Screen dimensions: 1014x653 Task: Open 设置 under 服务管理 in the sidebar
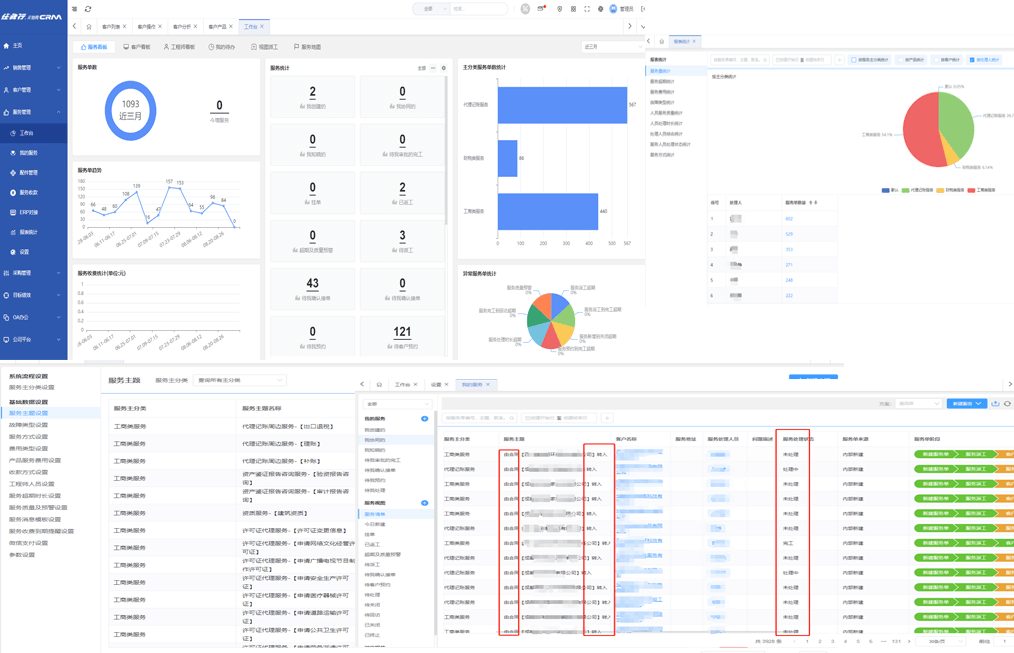(x=24, y=252)
